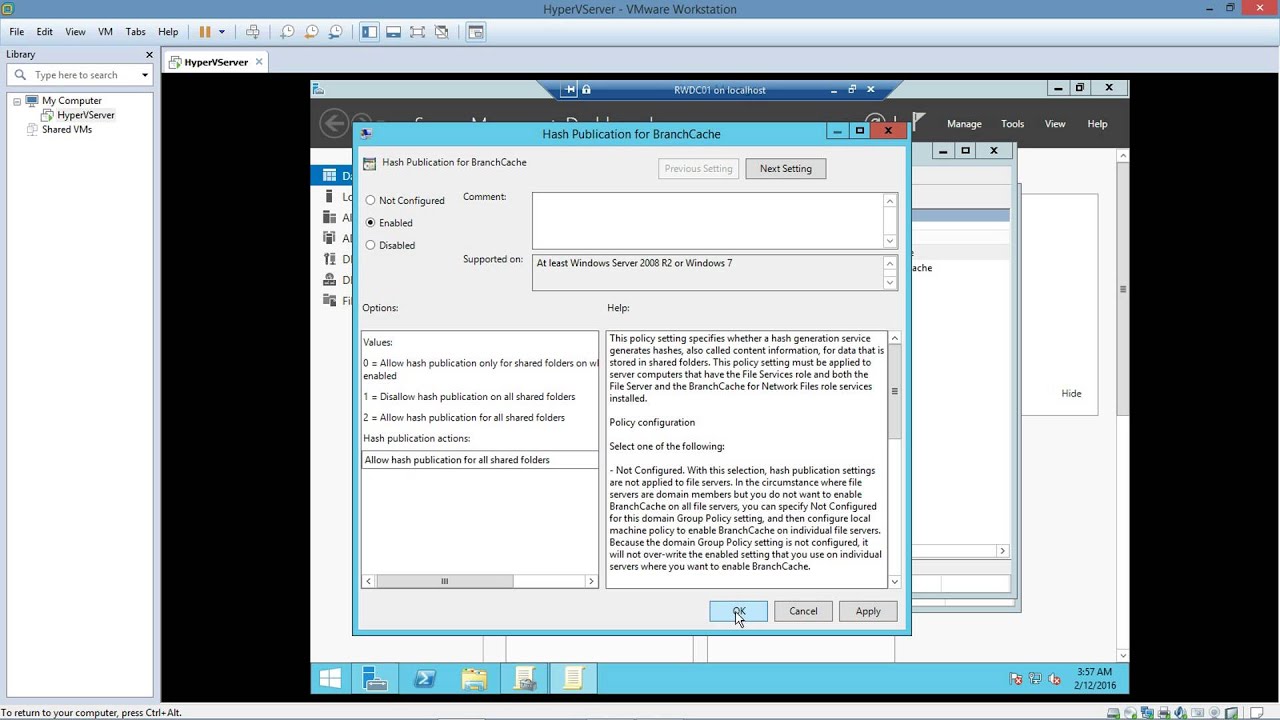Screen dimensions: 1280x720
Task: Click the taskbar clock showing 3:57 AM
Action: click(x=1095, y=679)
